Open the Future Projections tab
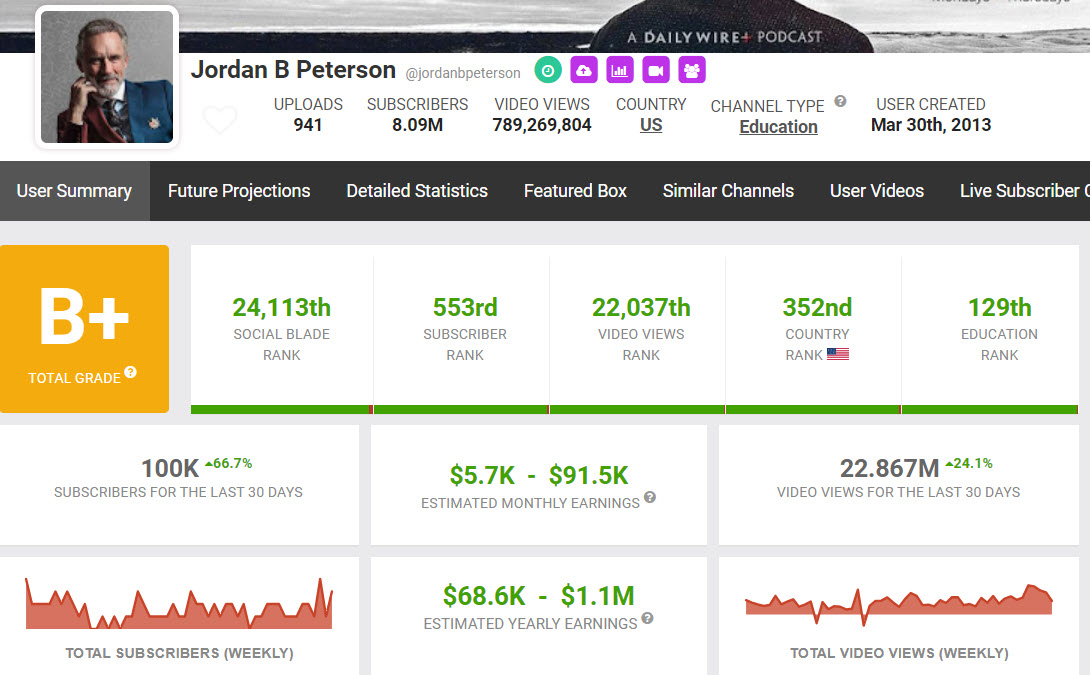1090x675 pixels. [x=239, y=191]
